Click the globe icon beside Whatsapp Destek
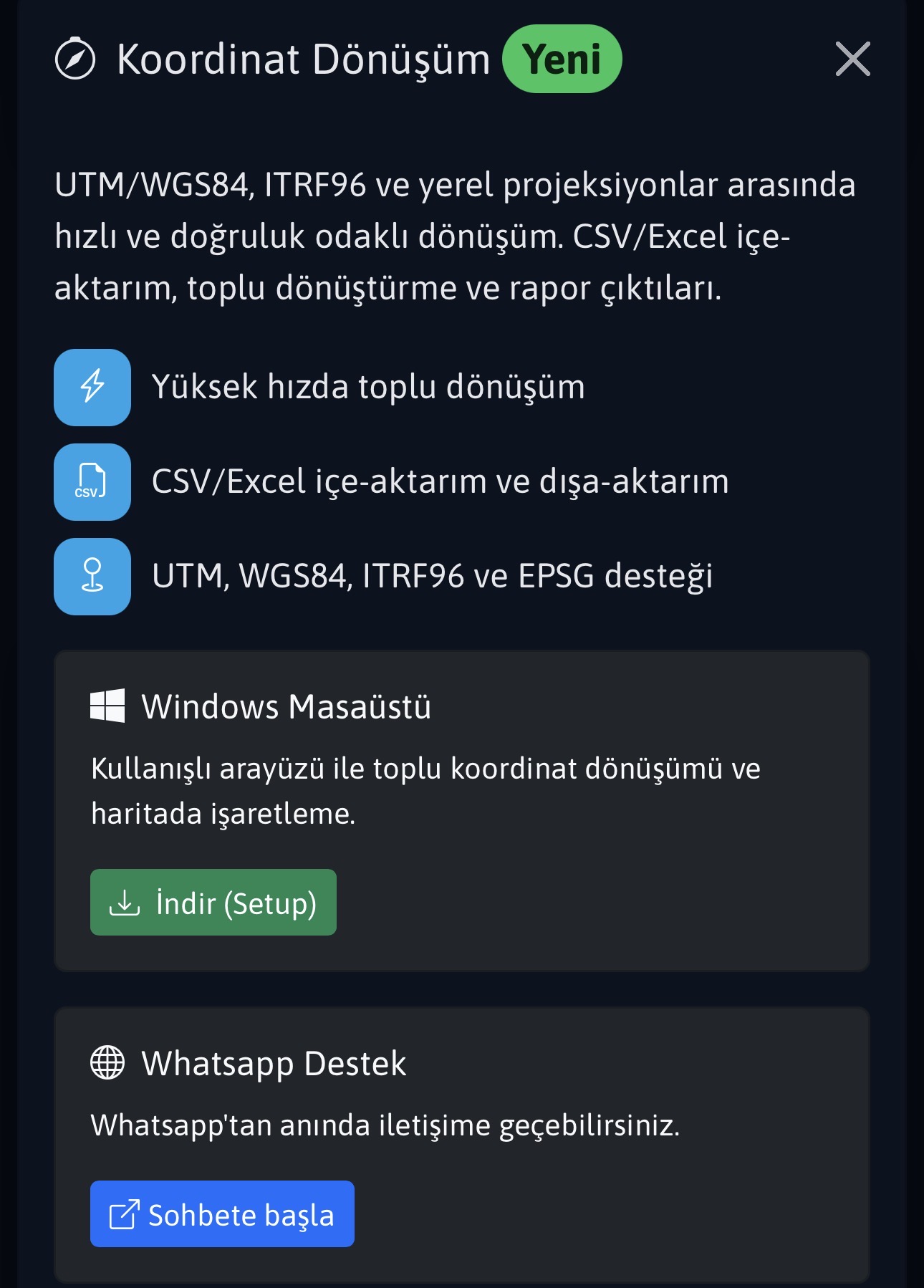 coord(107,1063)
